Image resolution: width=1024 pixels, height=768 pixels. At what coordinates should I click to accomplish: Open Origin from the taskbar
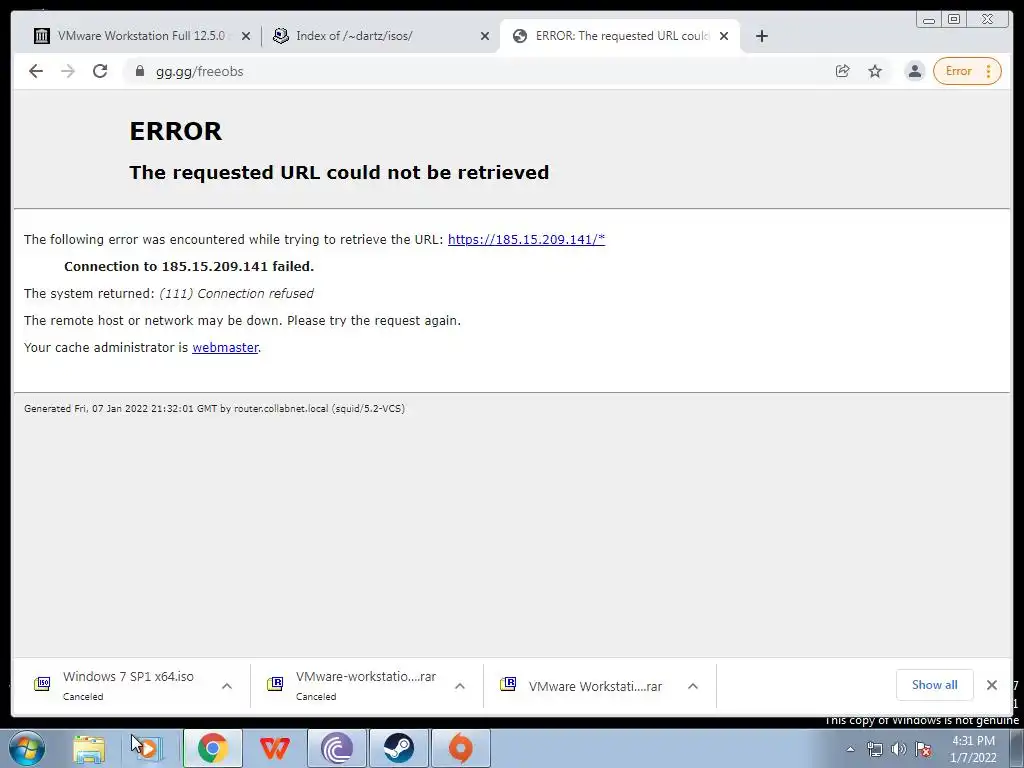(x=460, y=748)
